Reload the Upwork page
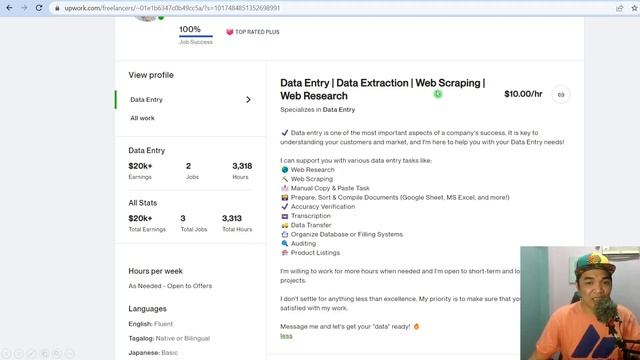Viewport: 640px width, 360px height. pyautogui.click(x=39, y=8)
